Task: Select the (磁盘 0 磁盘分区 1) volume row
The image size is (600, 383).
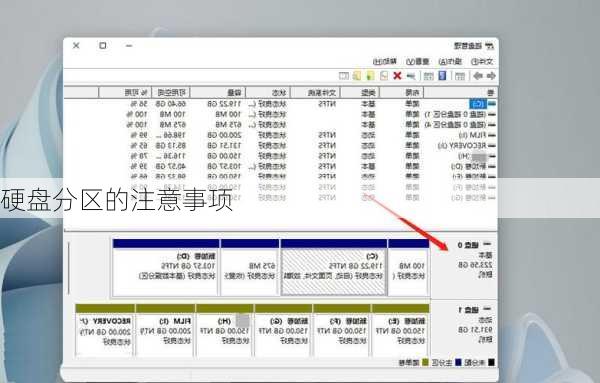Action: tap(280, 114)
